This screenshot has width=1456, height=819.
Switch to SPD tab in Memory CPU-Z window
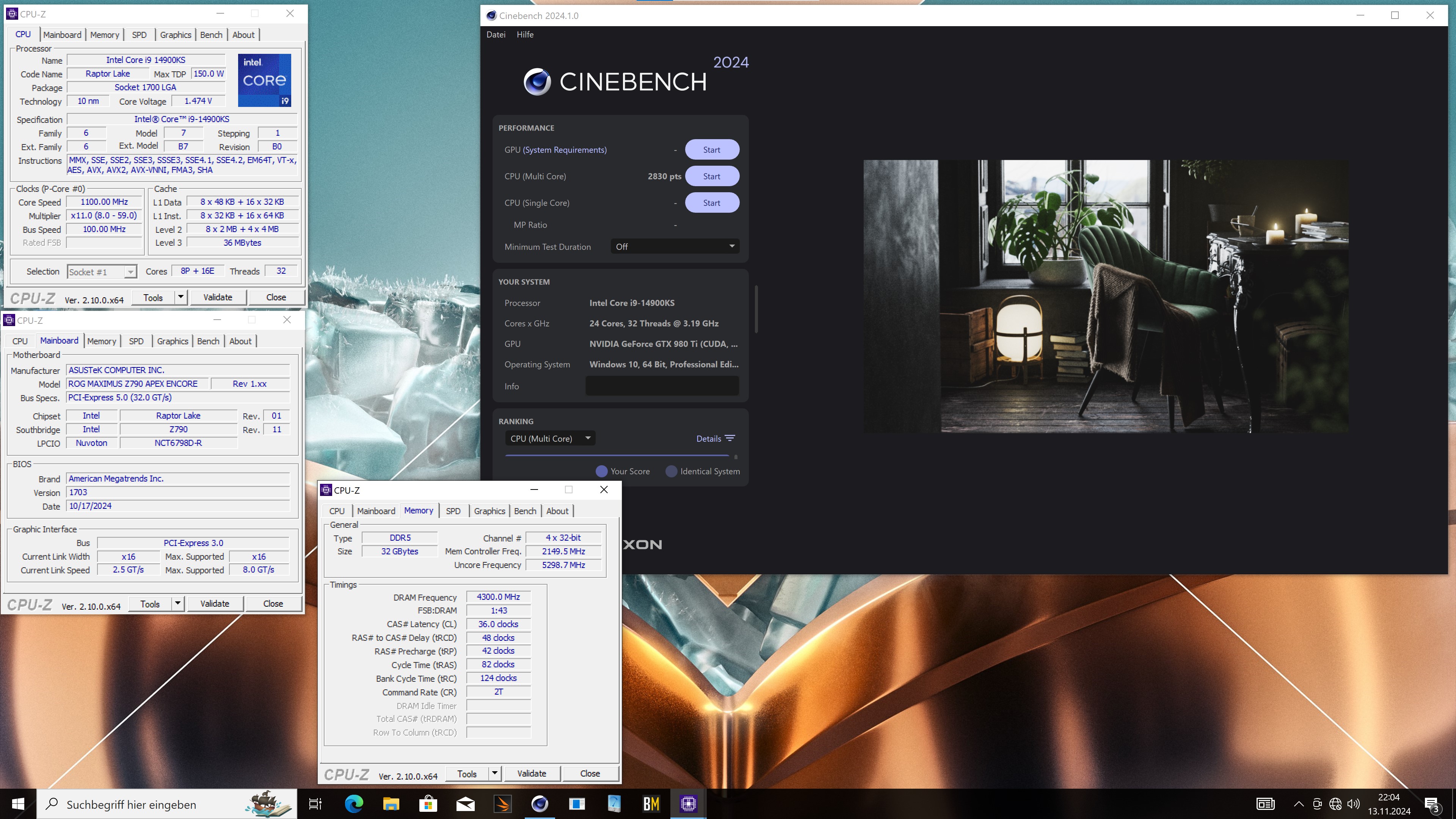point(453,511)
